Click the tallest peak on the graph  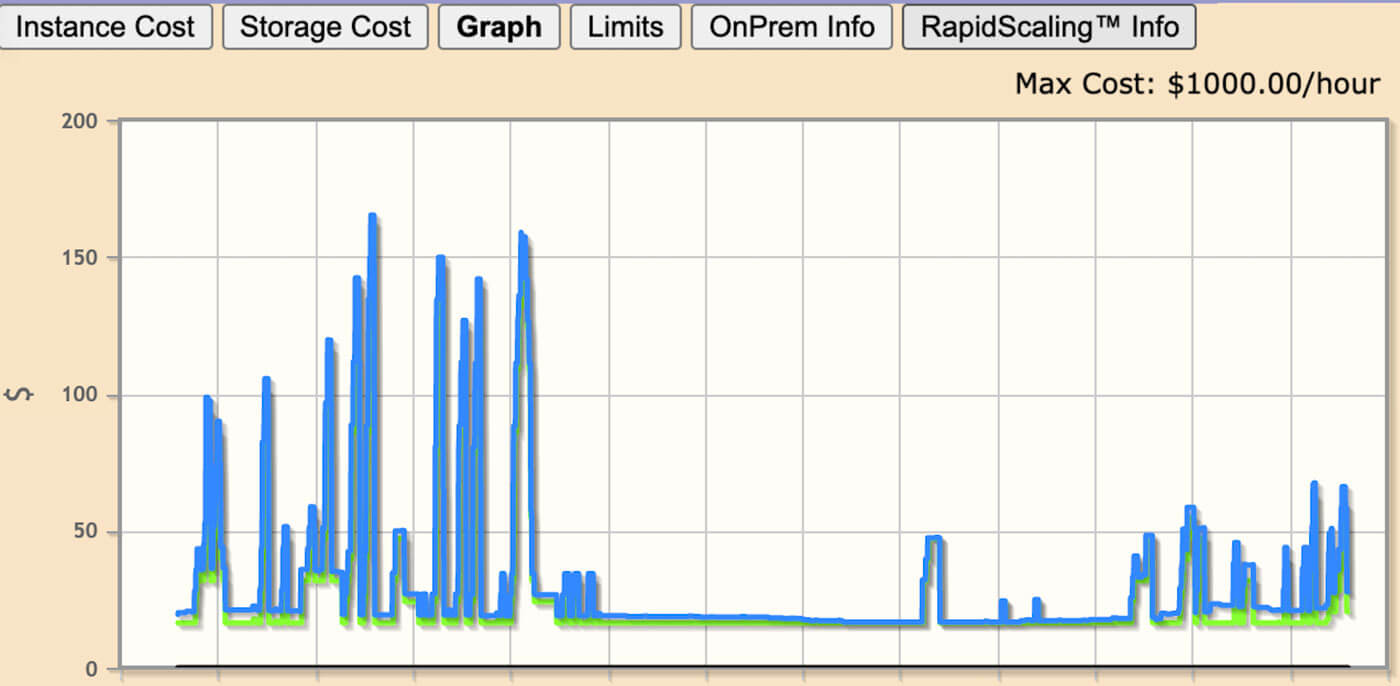[372, 216]
